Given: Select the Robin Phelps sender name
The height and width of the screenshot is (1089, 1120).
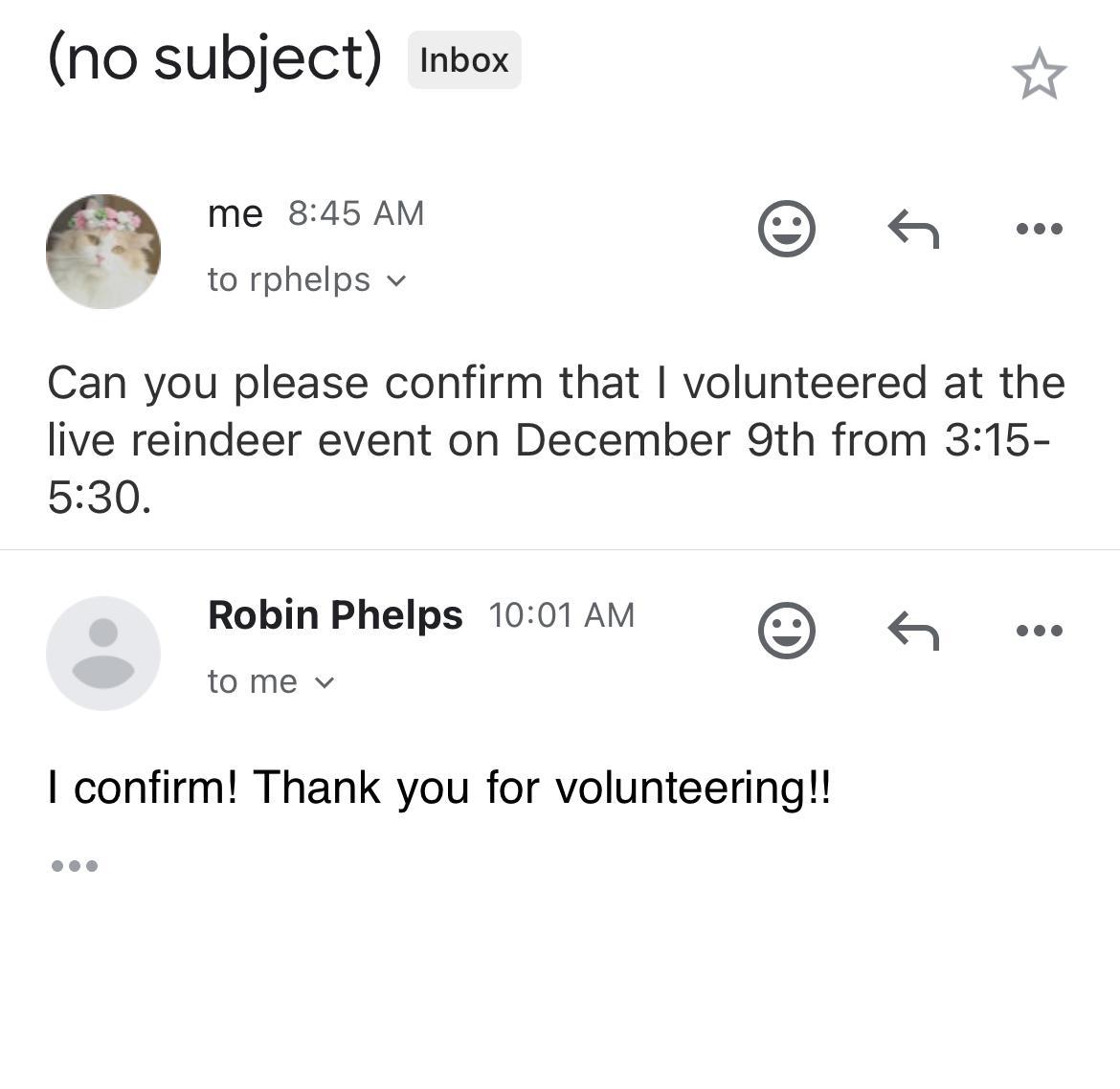Looking at the screenshot, I should click(x=335, y=615).
